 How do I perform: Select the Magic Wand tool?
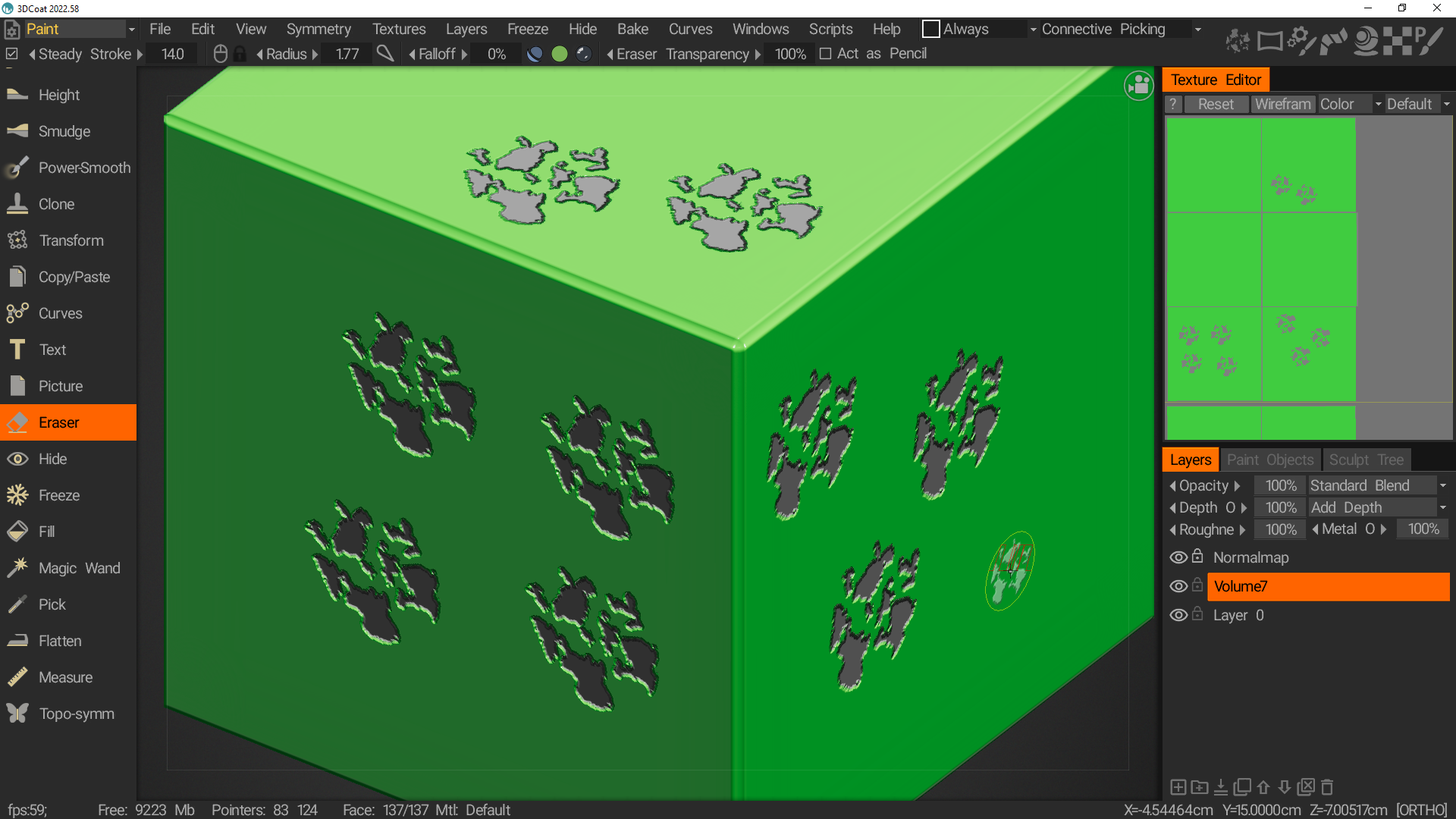(x=68, y=568)
